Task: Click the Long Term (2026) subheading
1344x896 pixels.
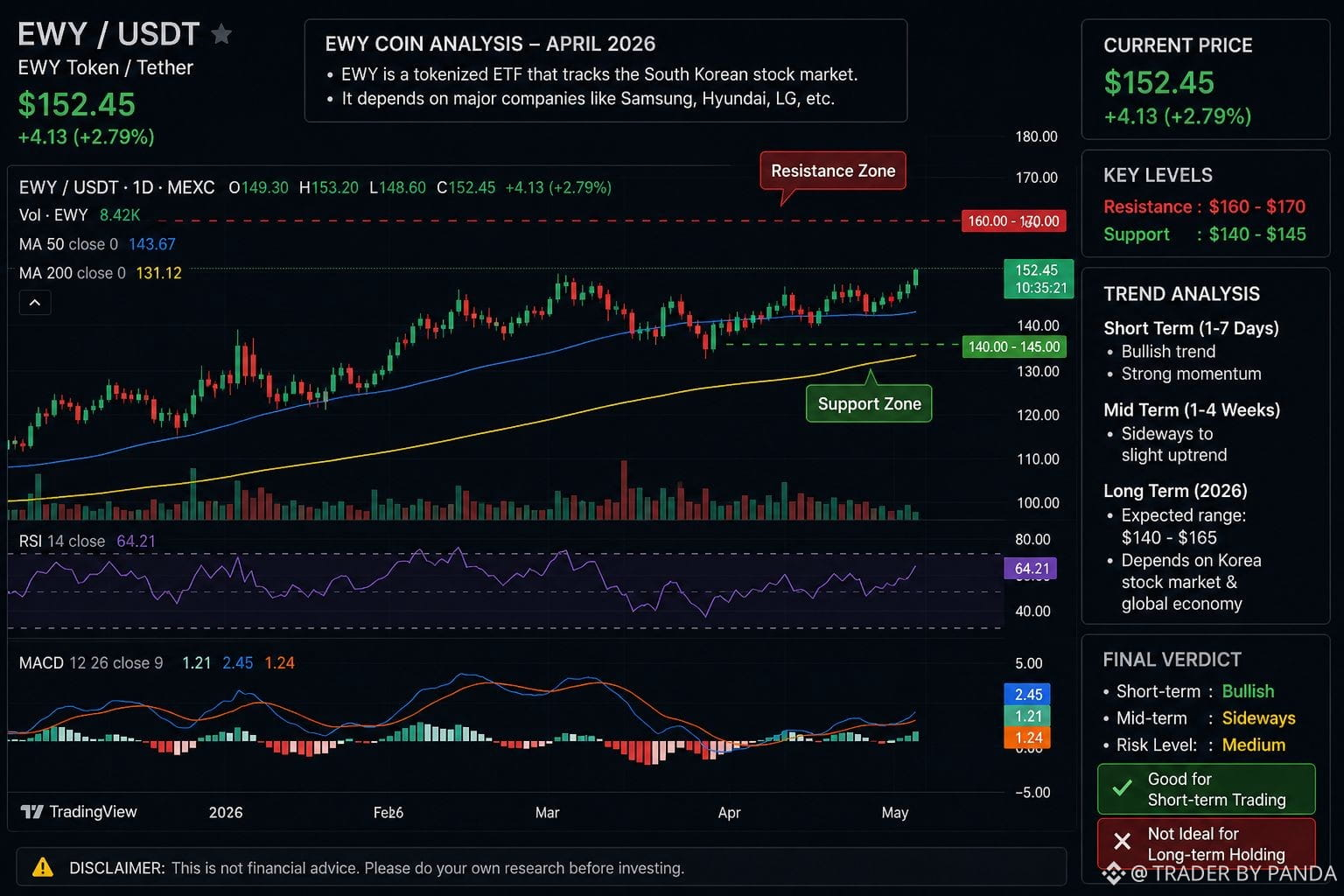Action: (x=1176, y=491)
